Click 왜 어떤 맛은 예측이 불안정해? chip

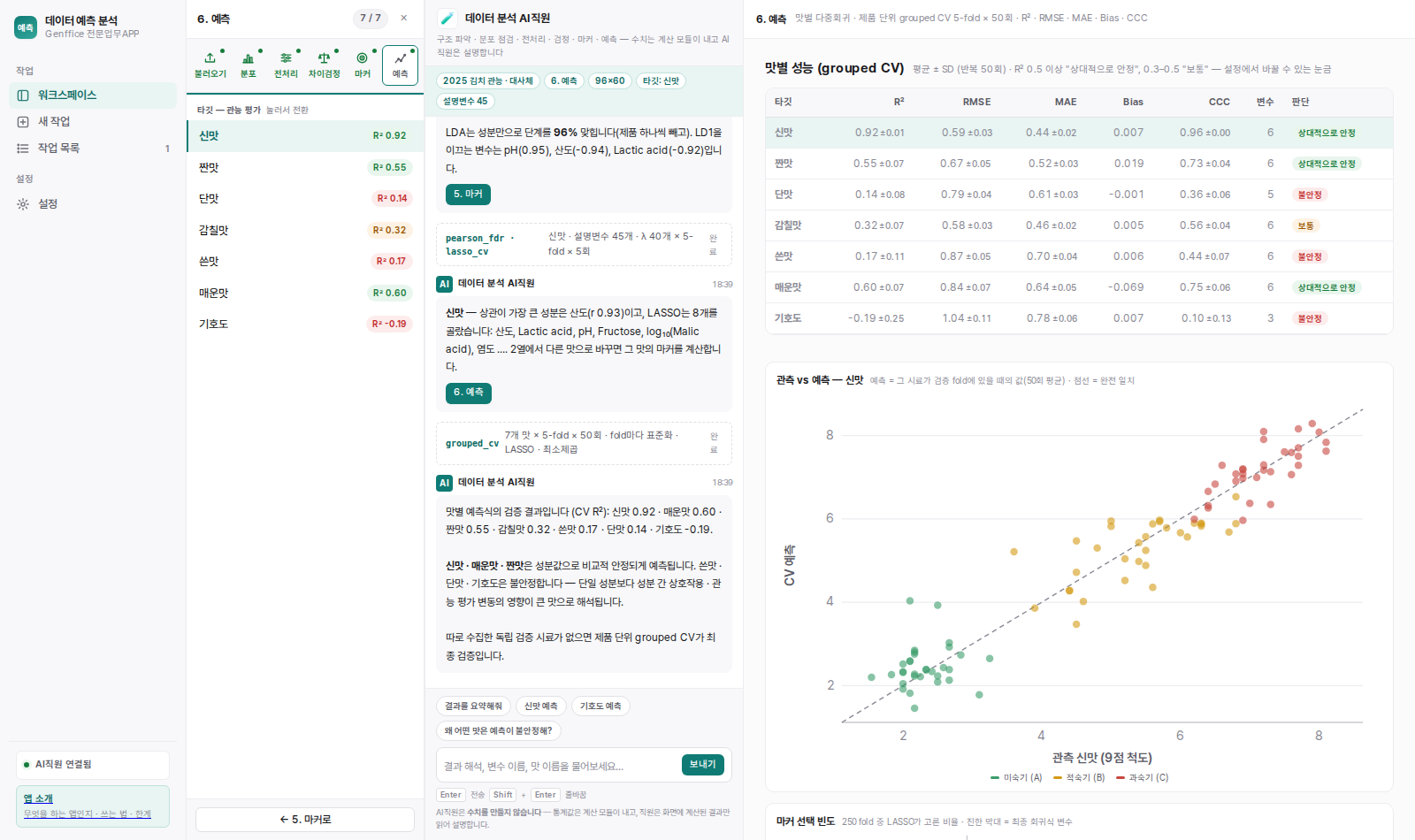click(x=498, y=730)
